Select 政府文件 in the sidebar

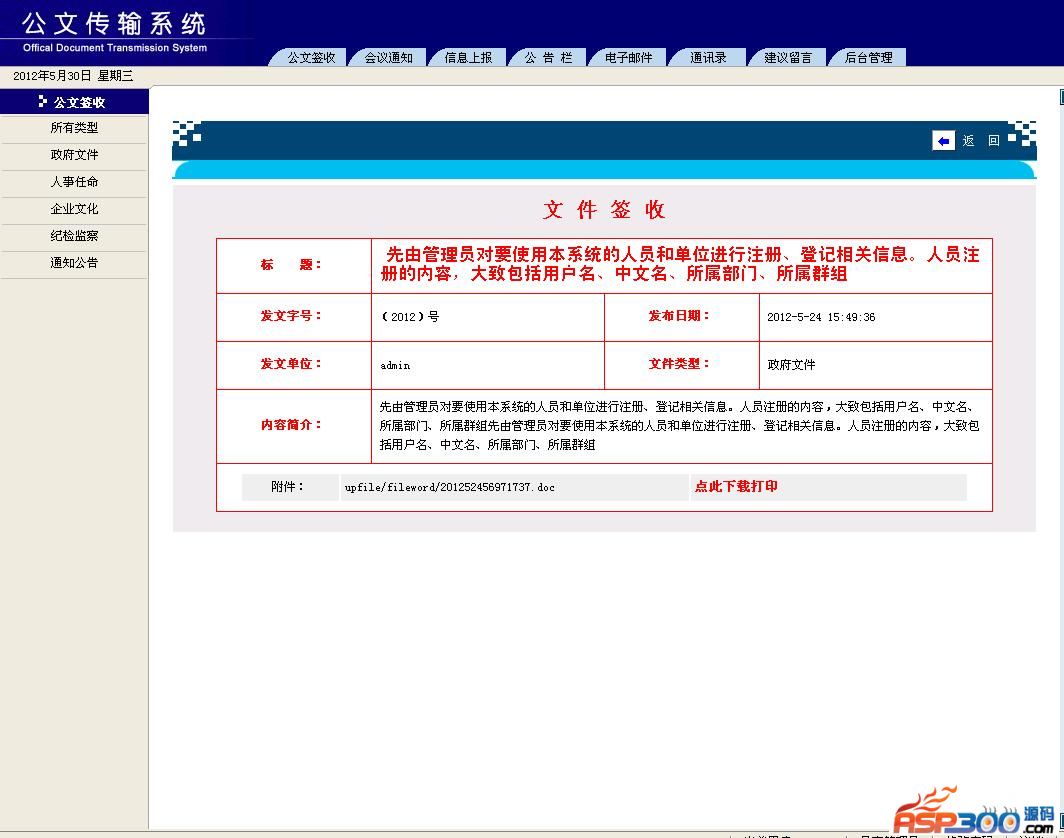point(74,155)
